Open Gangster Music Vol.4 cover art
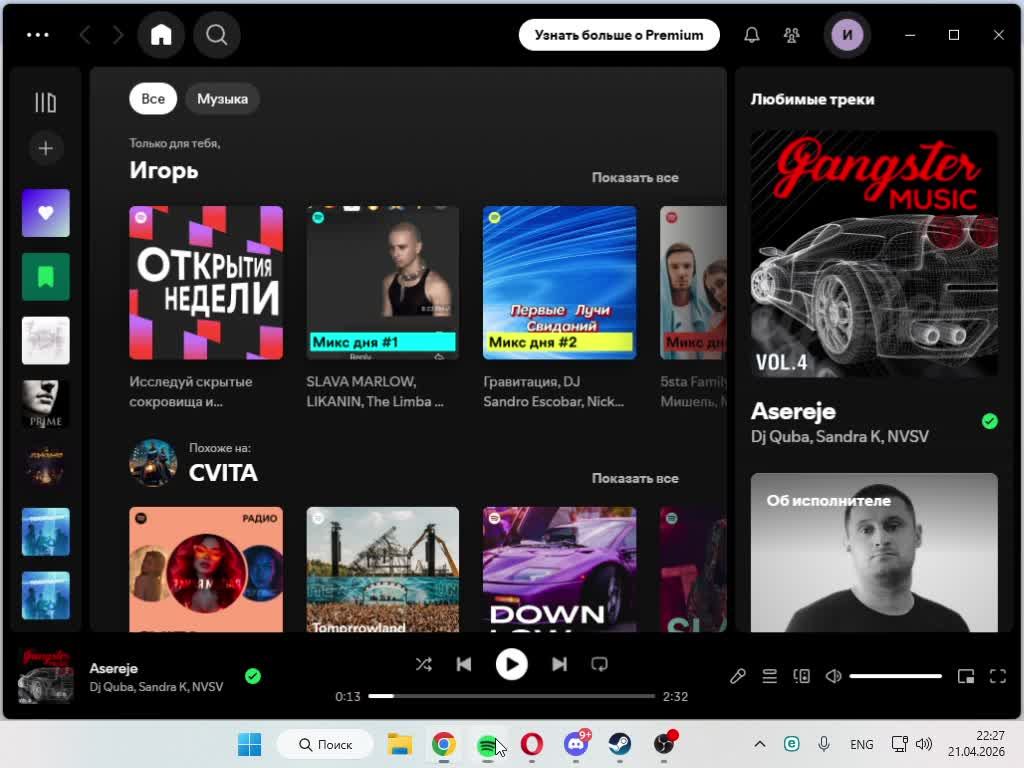 [874, 253]
